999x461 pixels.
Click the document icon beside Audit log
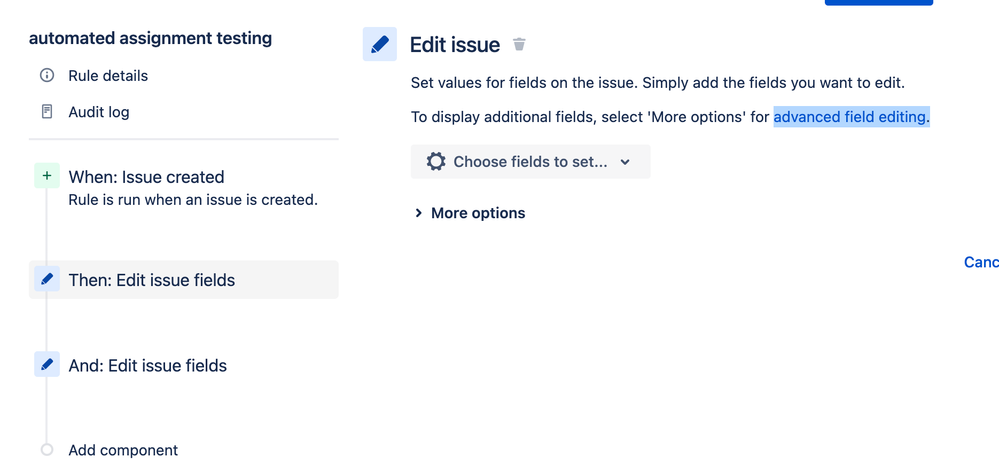pos(47,111)
